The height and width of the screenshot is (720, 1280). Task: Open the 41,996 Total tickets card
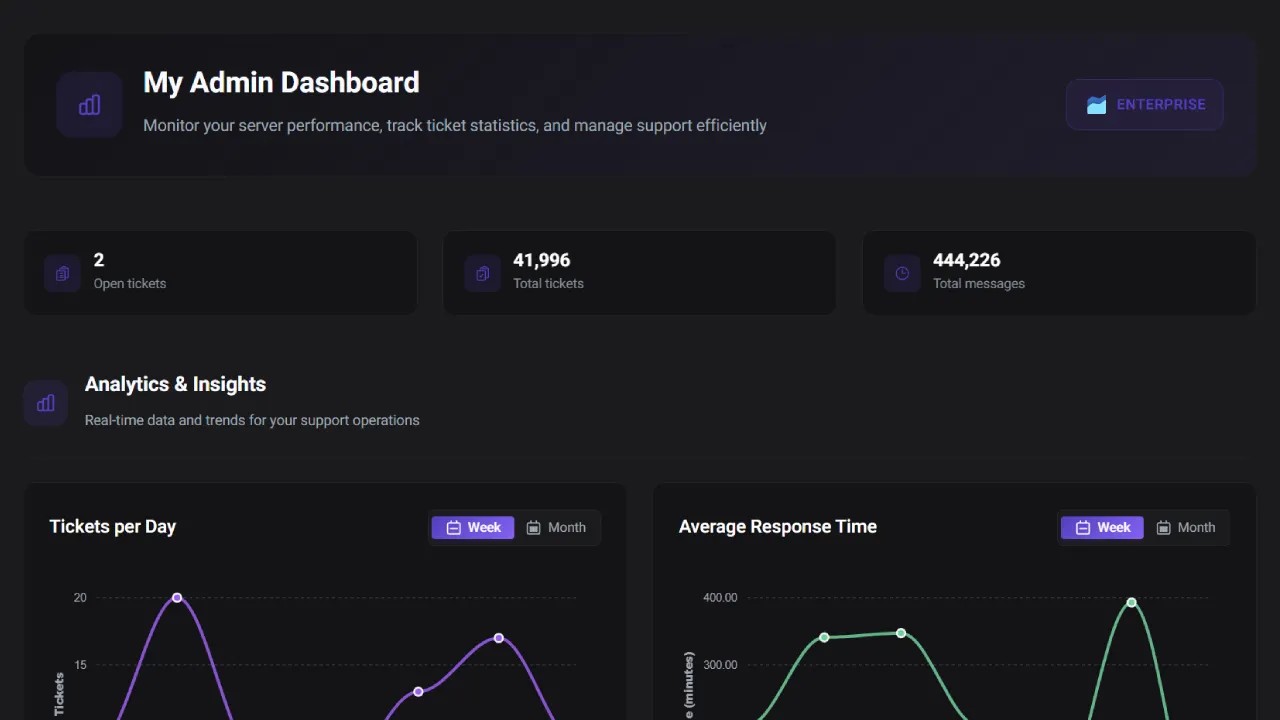(x=639, y=273)
